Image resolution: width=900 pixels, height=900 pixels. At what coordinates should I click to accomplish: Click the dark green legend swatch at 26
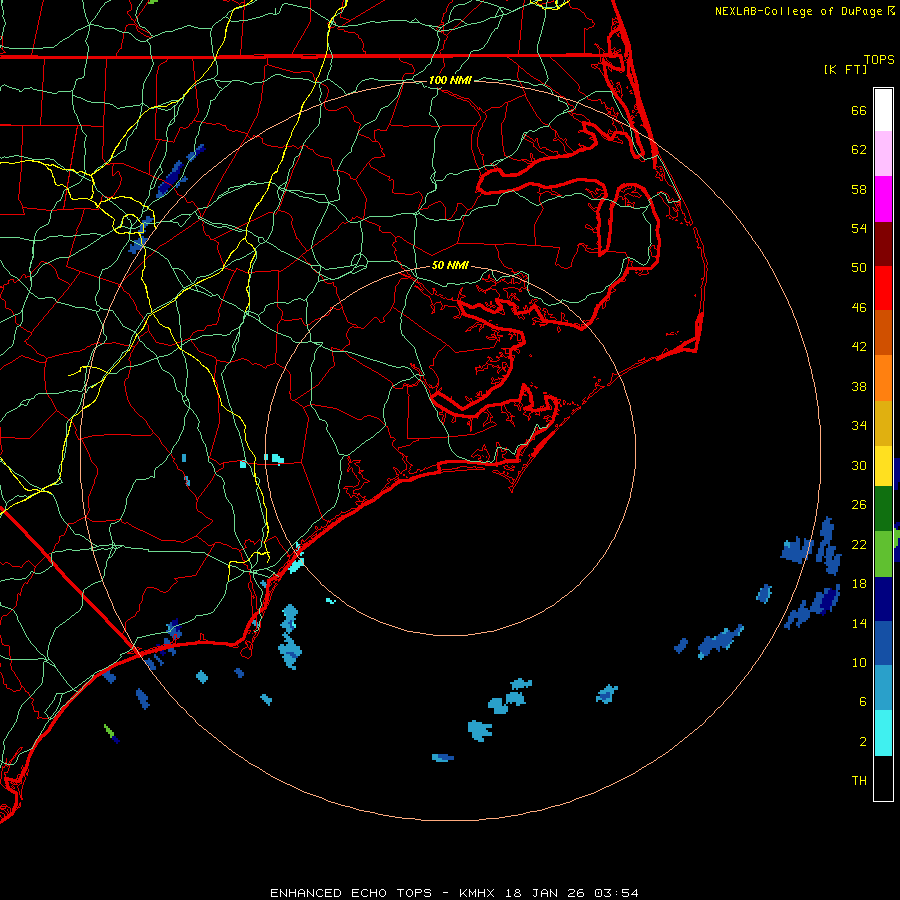[883, 509]
